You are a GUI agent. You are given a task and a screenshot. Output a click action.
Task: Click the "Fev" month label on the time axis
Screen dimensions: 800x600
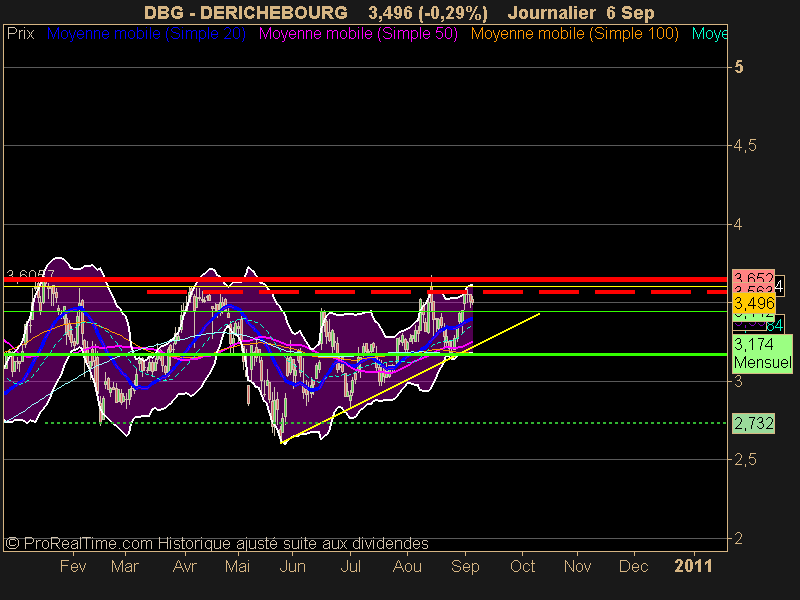(x=73, y=566)
